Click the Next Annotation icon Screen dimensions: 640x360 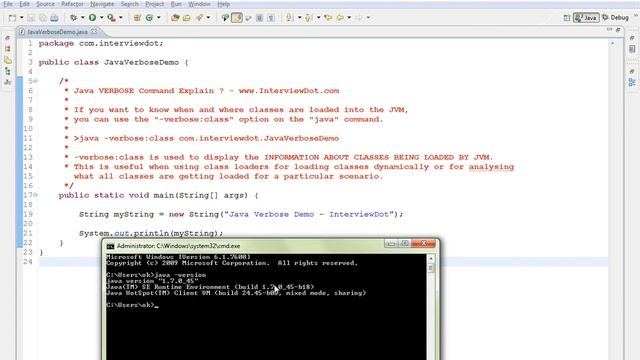coord(290,18)
